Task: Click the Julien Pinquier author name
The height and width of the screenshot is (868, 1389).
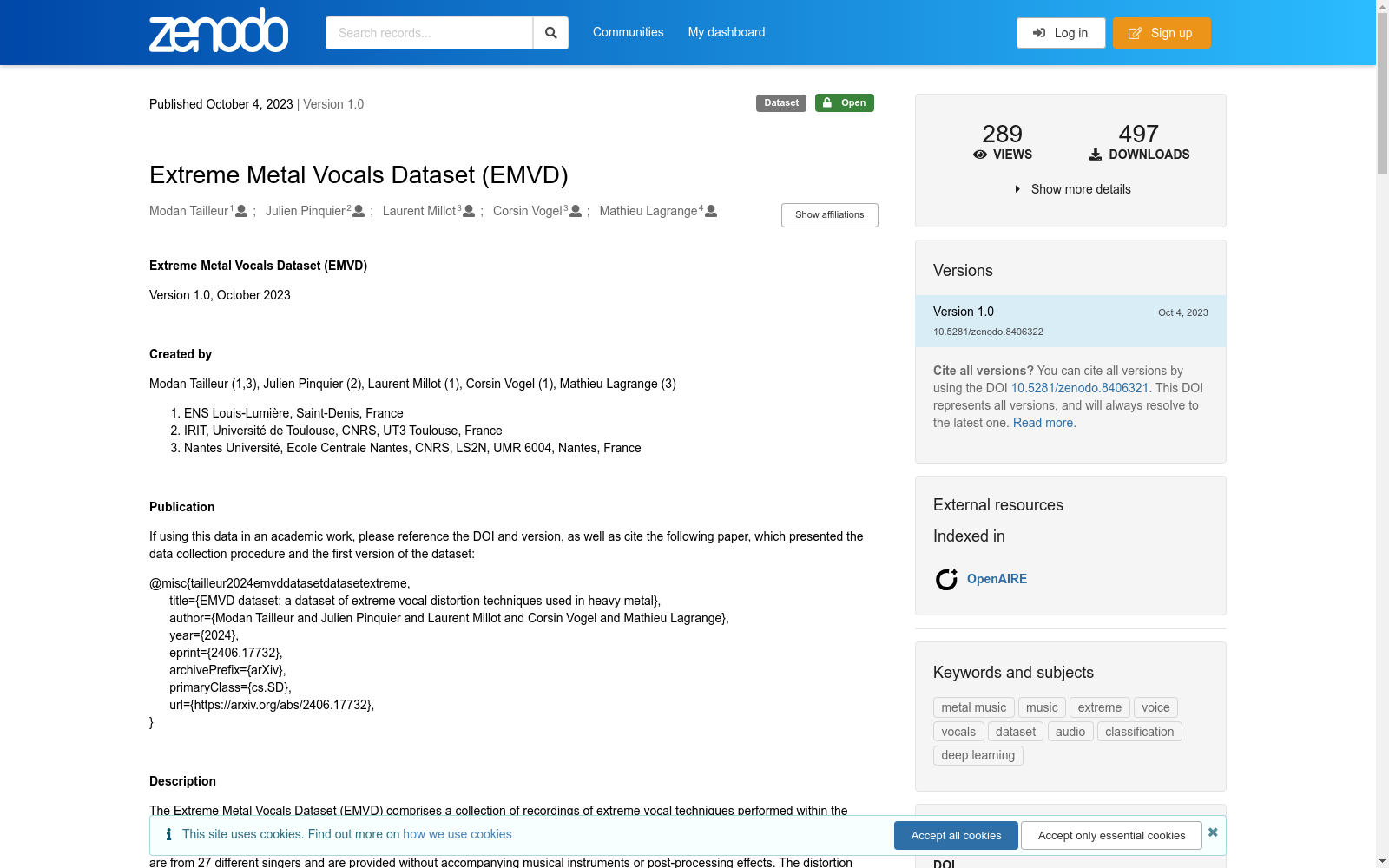Action: tap(306, 211)
